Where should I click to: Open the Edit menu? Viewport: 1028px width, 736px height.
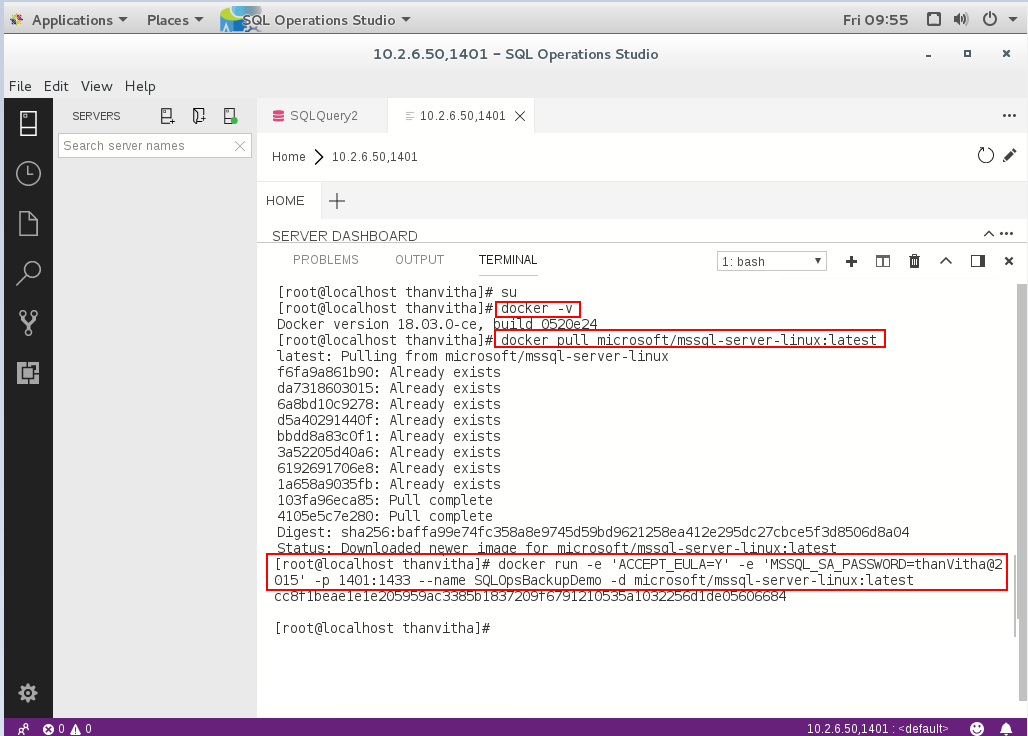[x=56, y=86]
